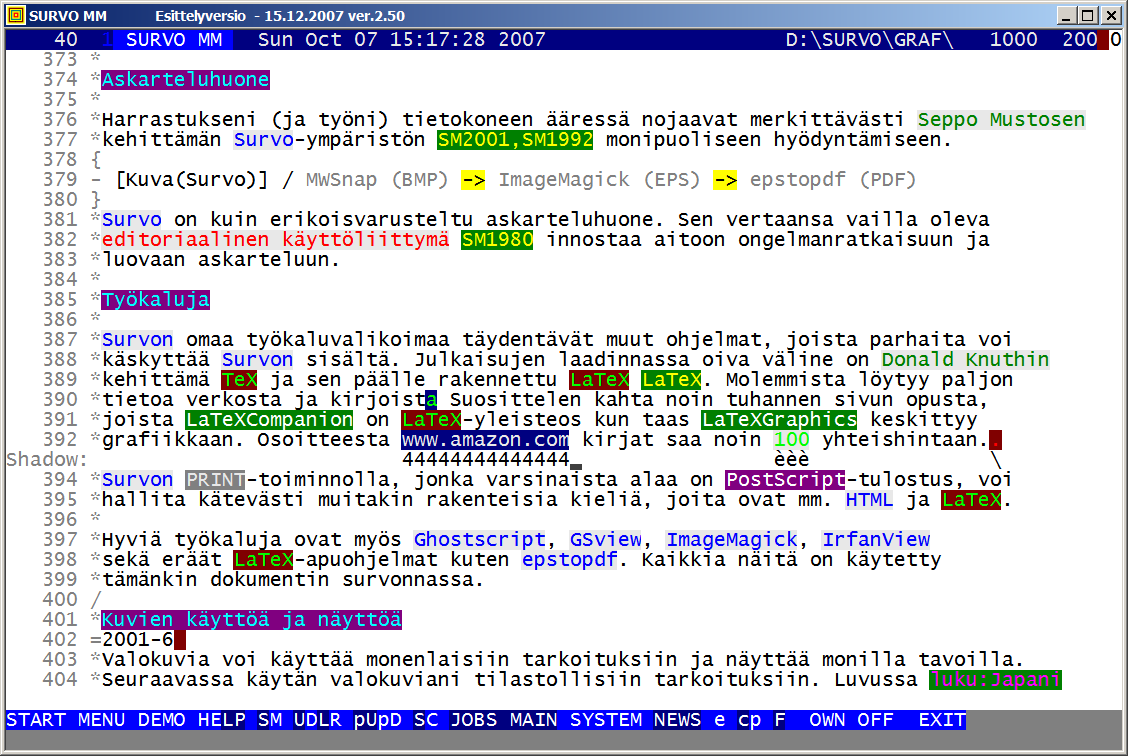The image size is (1128, 756).
Task: Click the Ghostscript word on line 397
Action: [480, 539]
